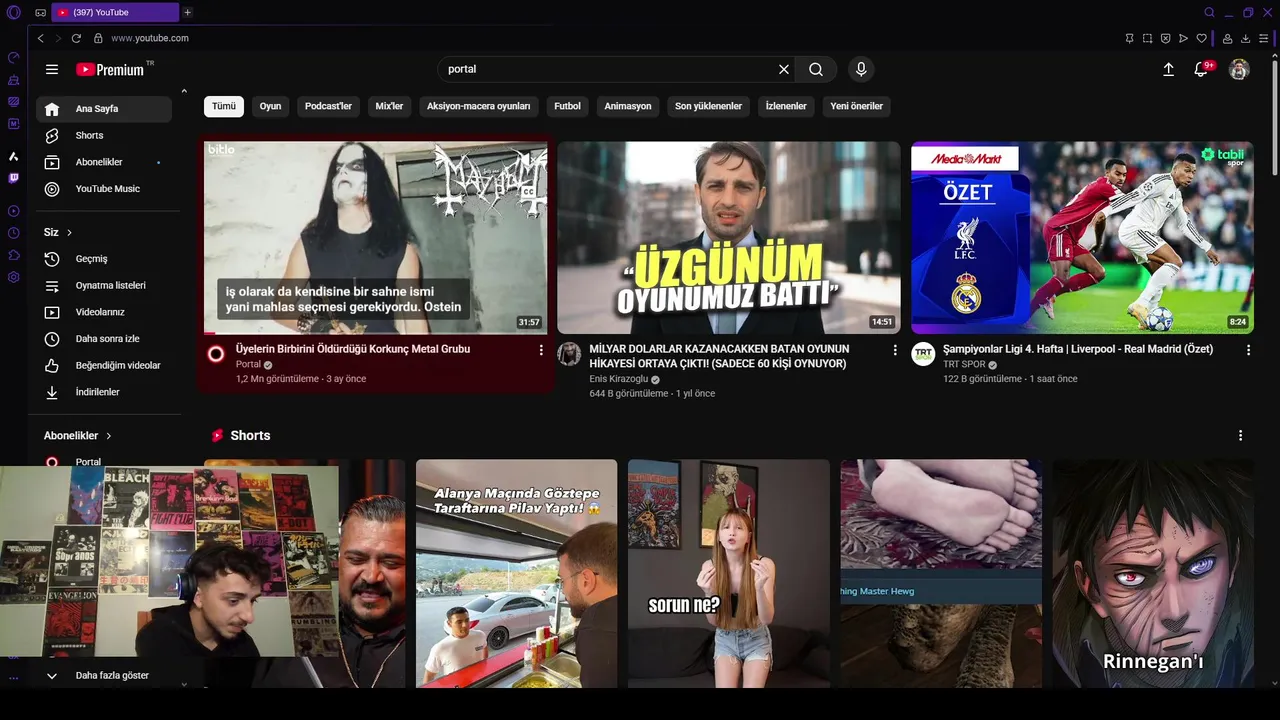Open browser history clock icon in sidebar
Image resolution: width=1280 pixels, height=720 pixels.
point(13,233)
